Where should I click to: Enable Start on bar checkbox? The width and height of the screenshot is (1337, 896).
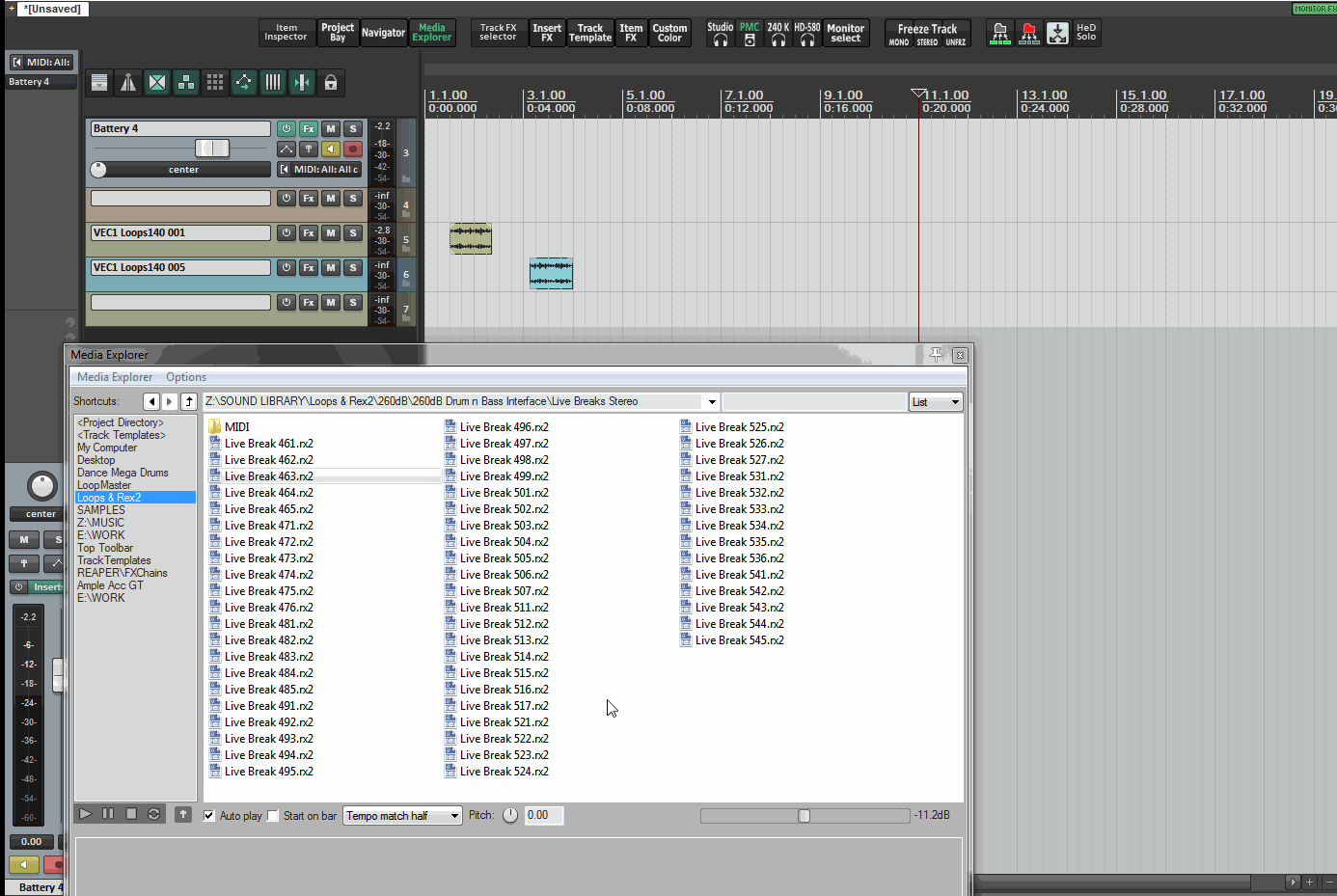pos(273,816)
